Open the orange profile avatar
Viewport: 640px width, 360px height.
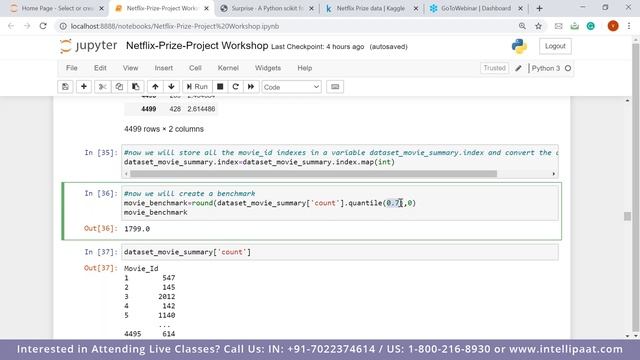coord(613,26)
